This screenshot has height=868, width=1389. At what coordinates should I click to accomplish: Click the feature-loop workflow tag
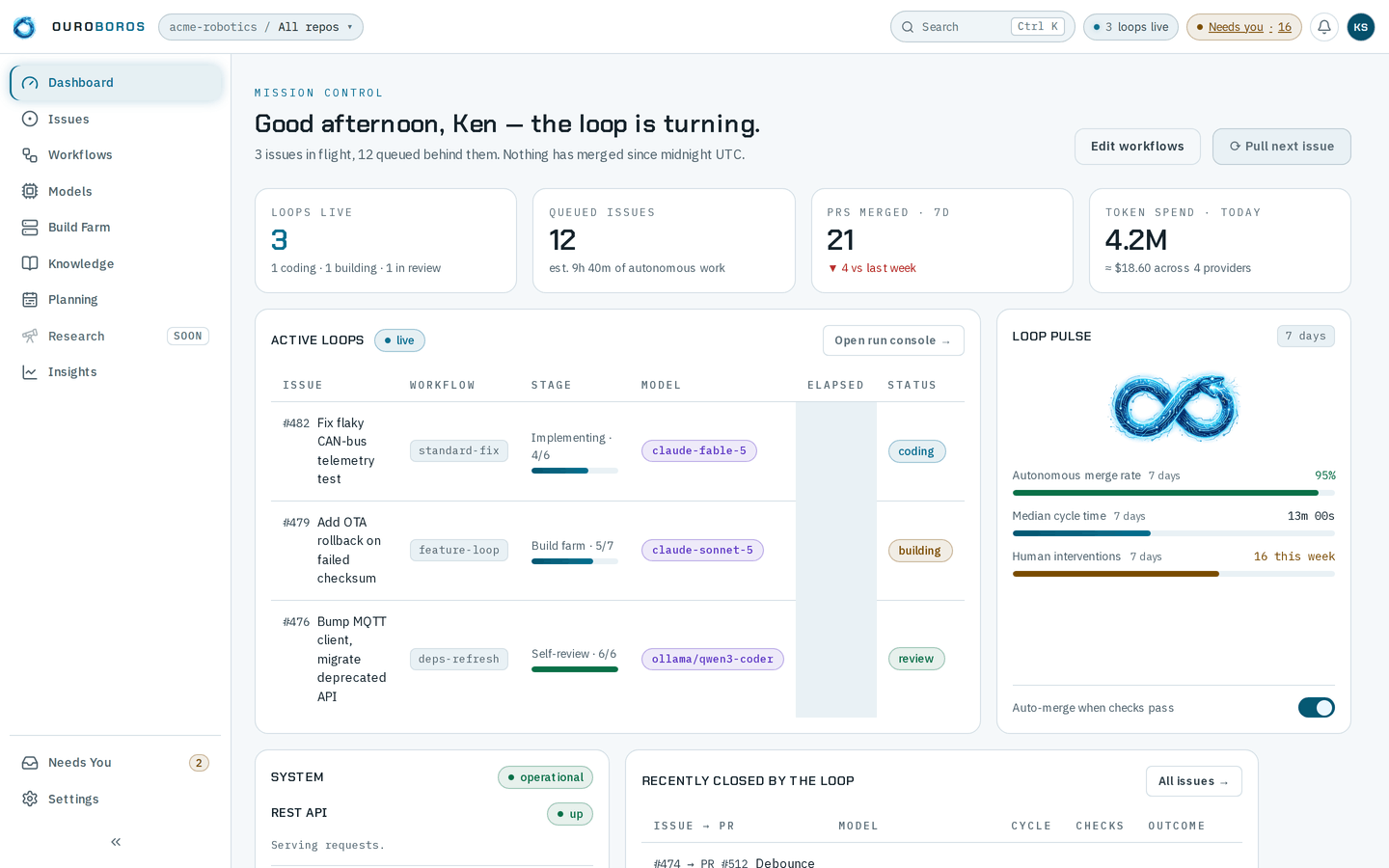coord(459,550)
